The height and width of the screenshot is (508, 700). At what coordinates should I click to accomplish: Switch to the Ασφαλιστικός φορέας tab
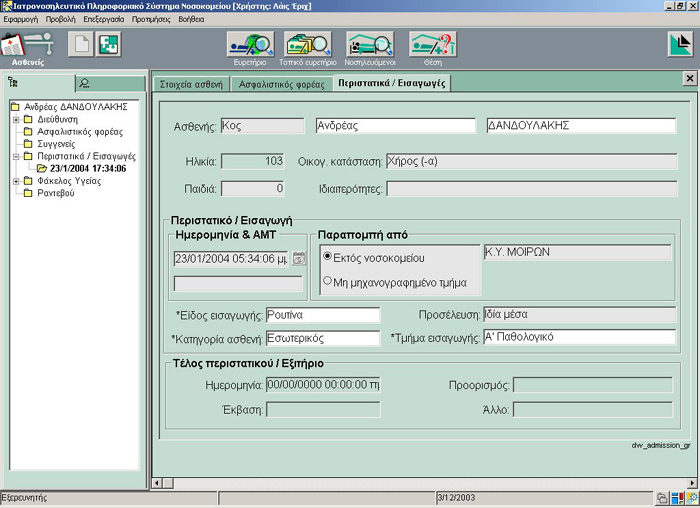[x=282, y=84]
